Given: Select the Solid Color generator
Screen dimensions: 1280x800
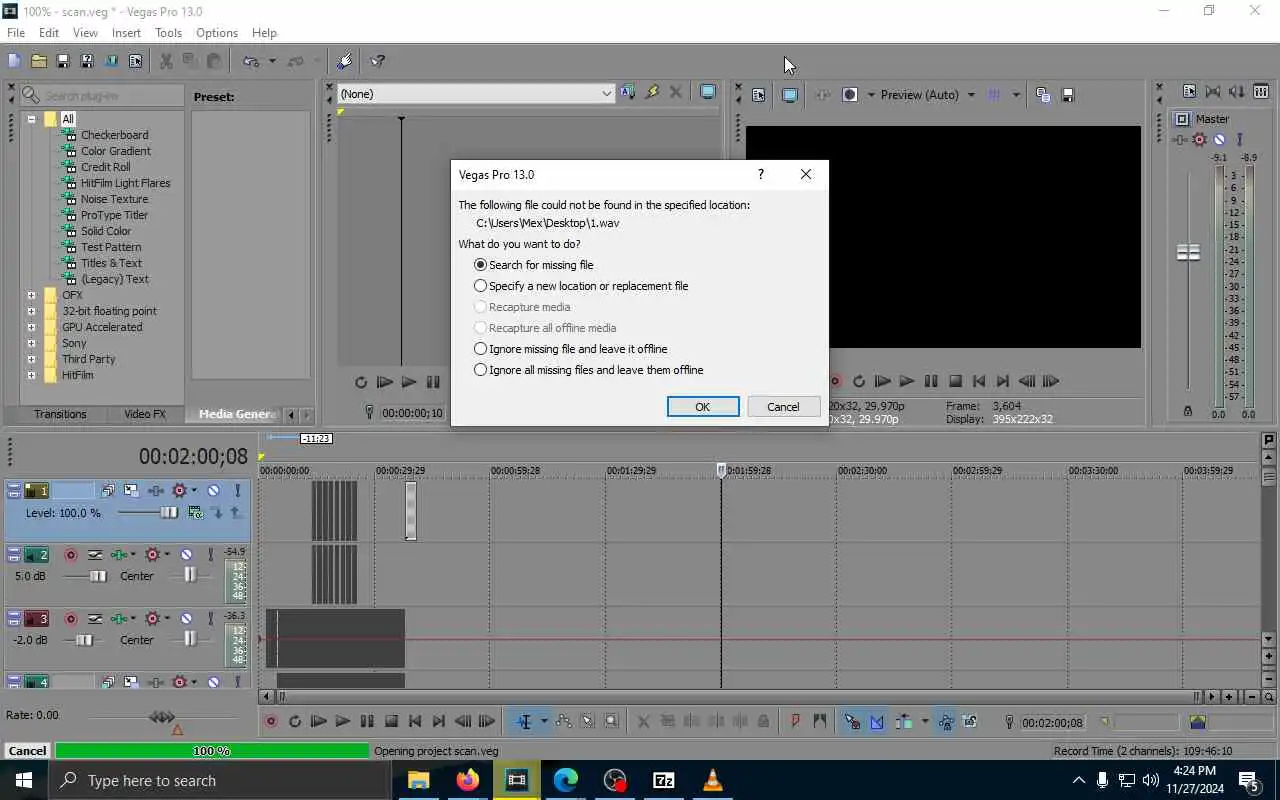Looking at the screenshot, I should [x=106, y=231].
